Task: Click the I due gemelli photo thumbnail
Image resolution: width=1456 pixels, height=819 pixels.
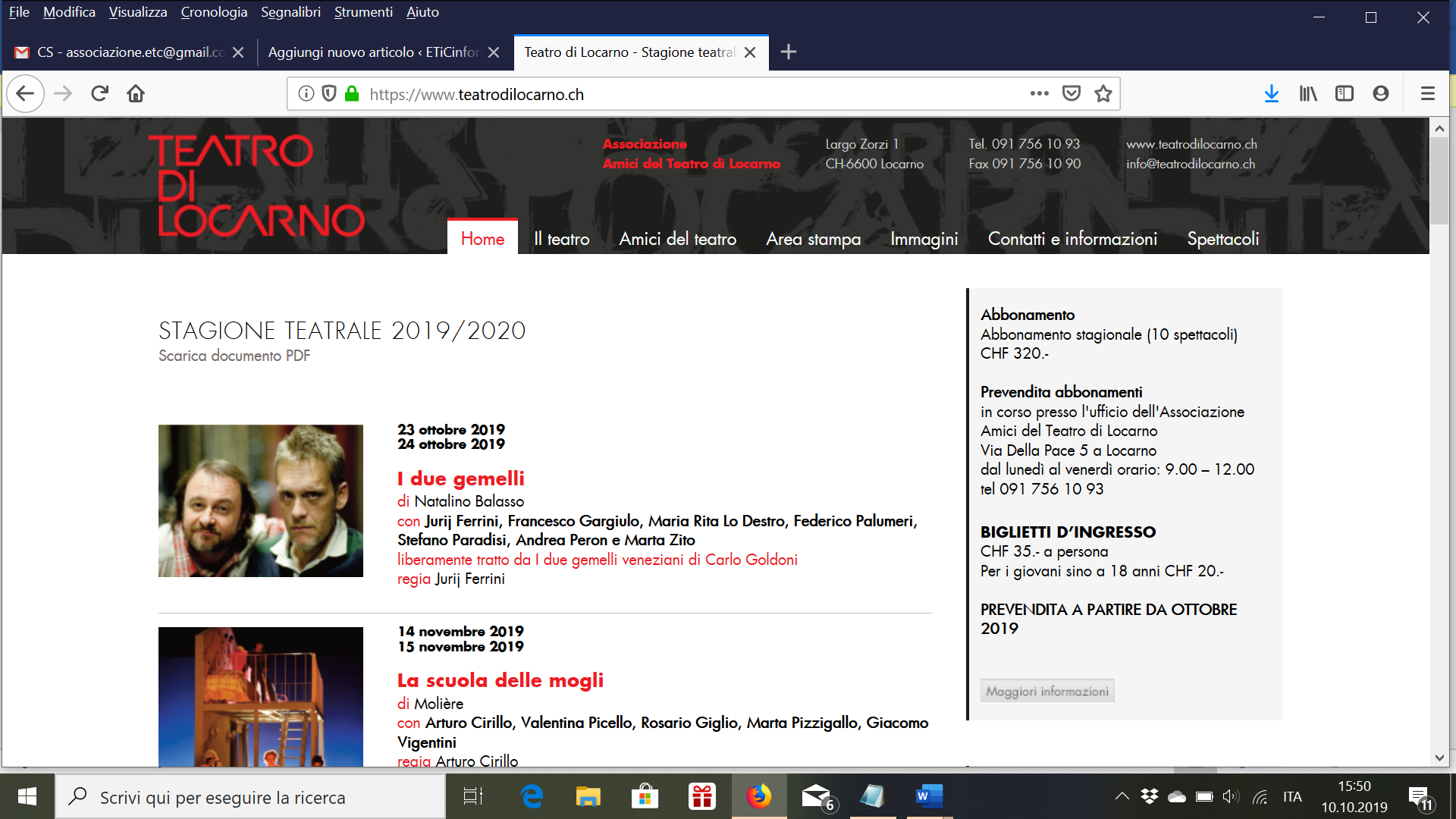Action: (261, 500)
